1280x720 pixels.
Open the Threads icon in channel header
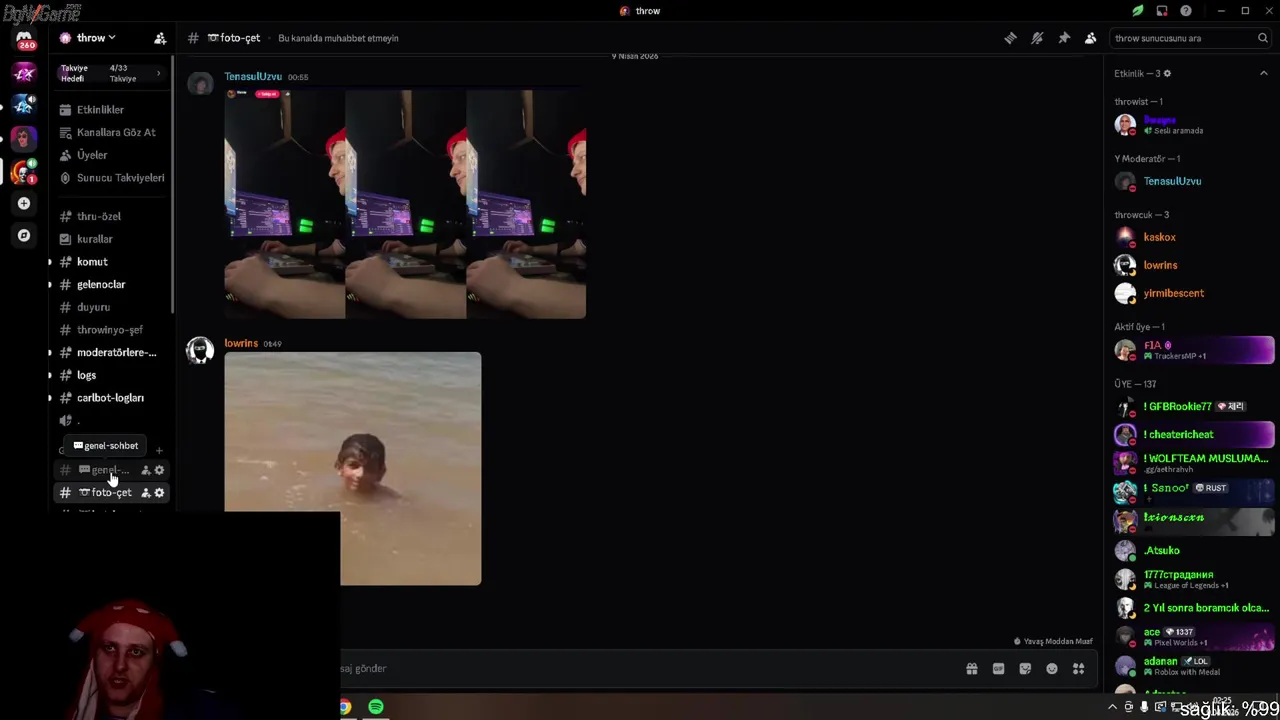(1011, 38)
